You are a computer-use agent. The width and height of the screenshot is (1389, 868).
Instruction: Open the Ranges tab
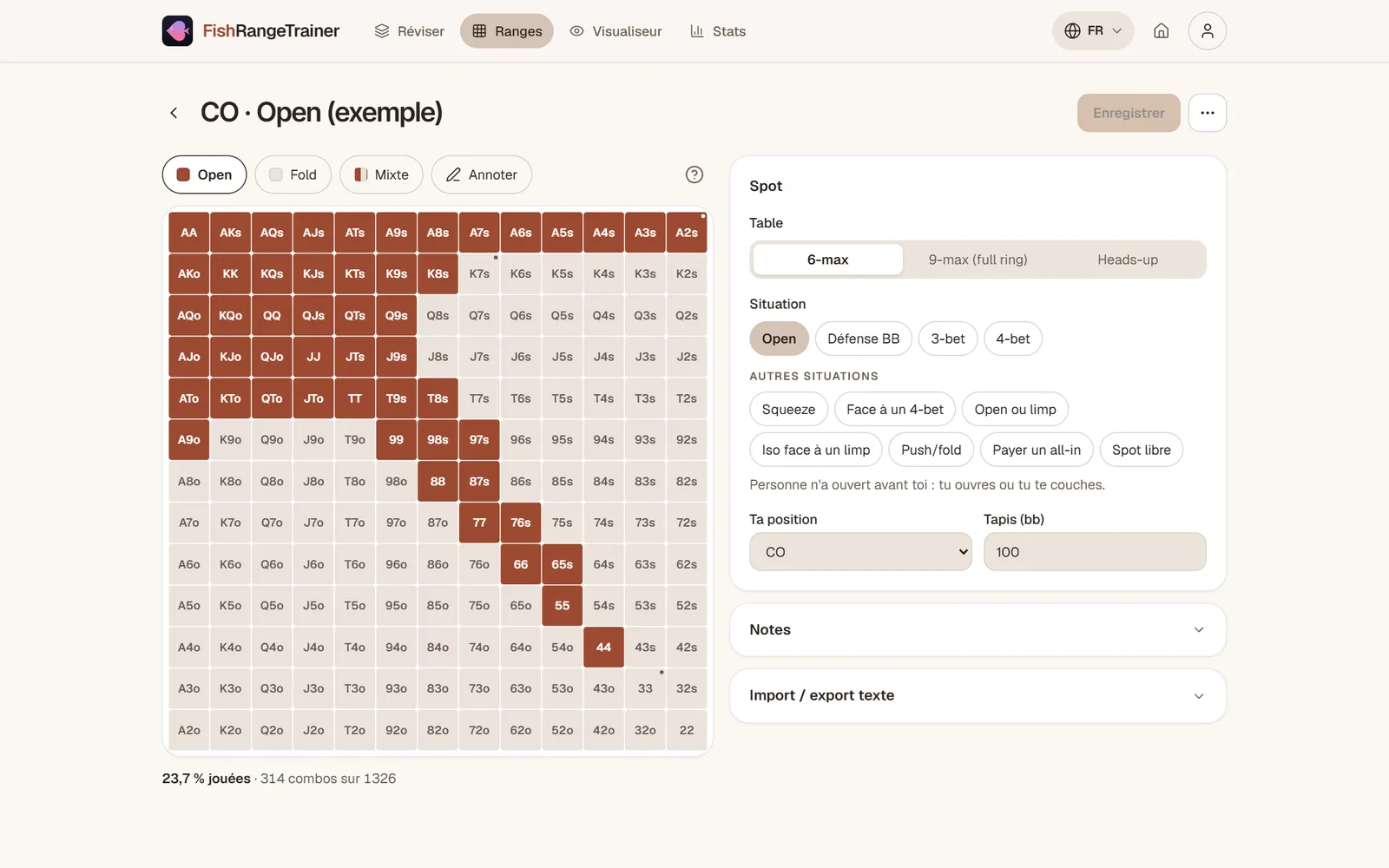pos(507,31)
